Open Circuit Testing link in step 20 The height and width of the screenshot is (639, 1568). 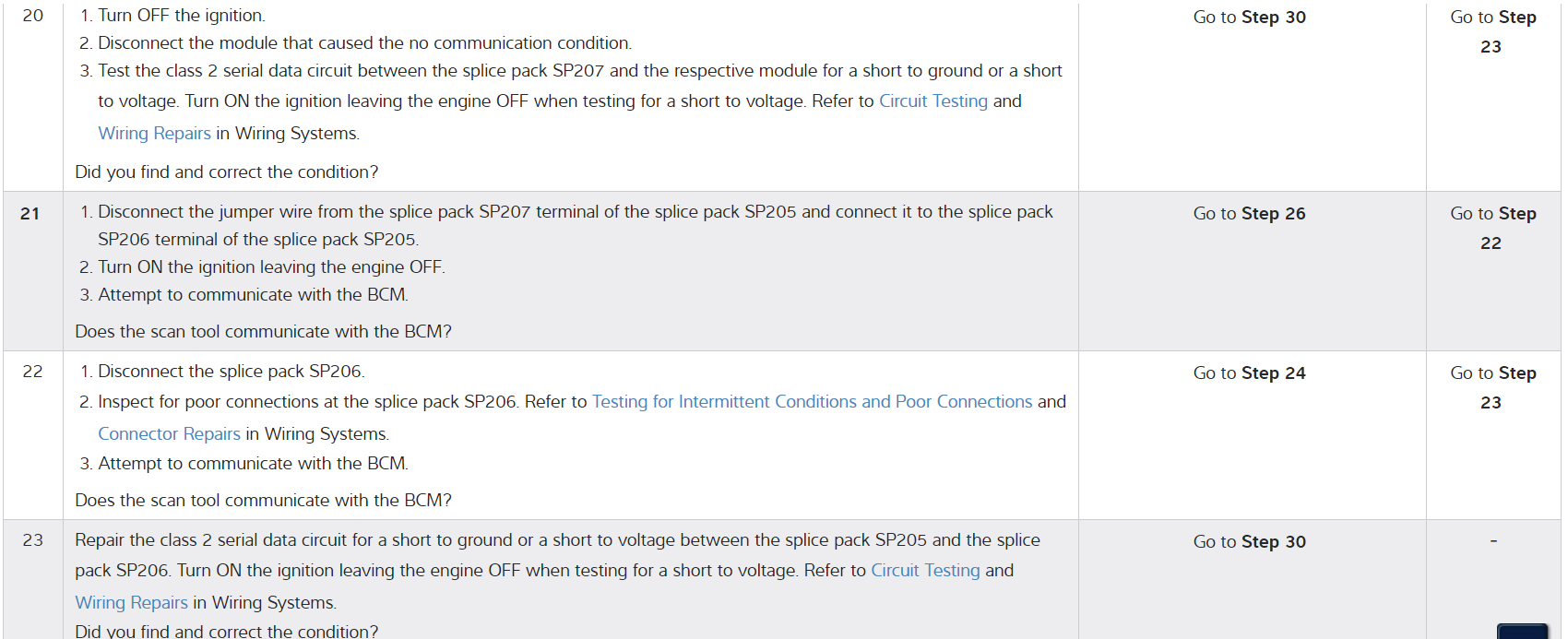(932, 101)
